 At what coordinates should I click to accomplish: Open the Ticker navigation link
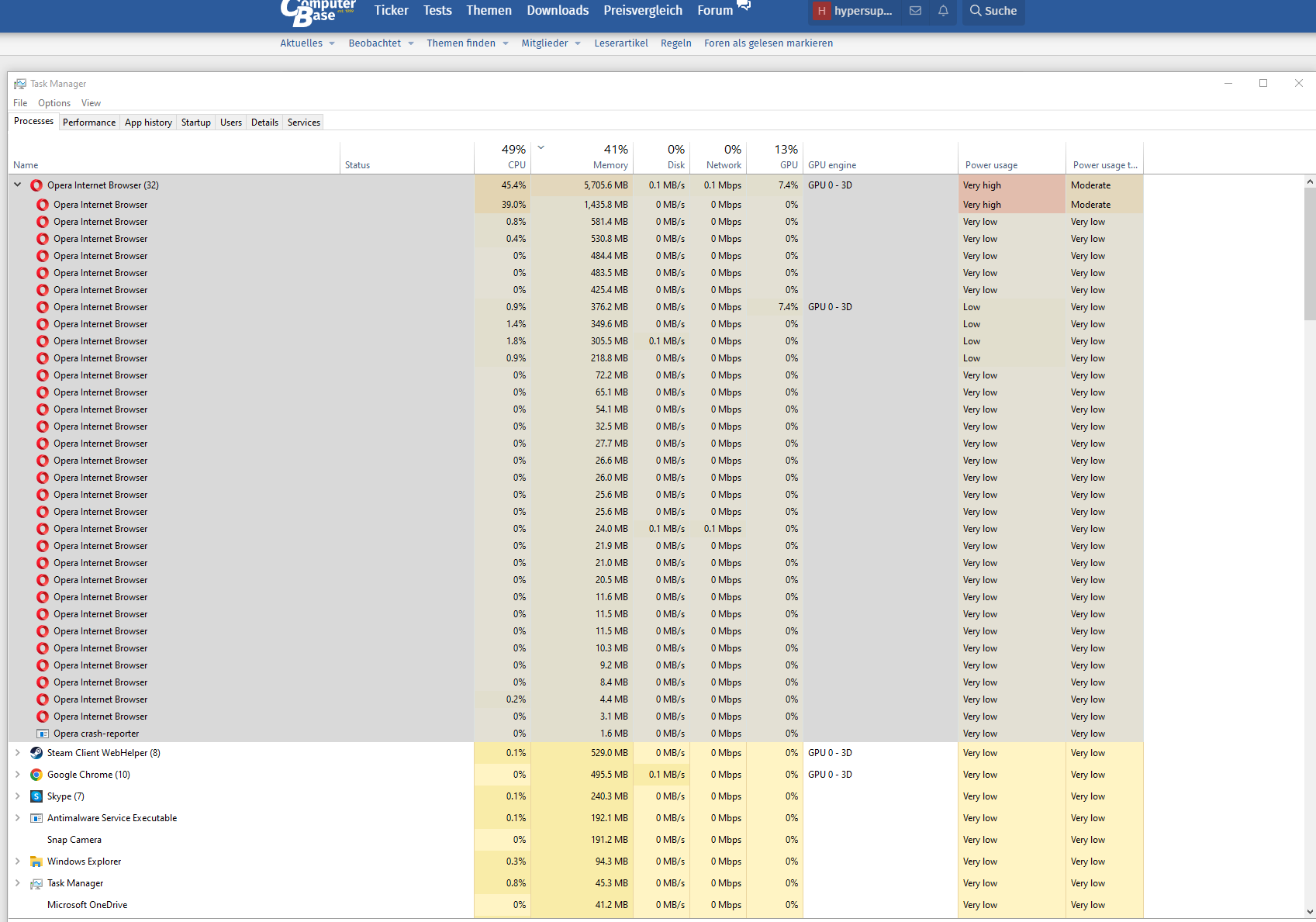click(x=391, y=11)
